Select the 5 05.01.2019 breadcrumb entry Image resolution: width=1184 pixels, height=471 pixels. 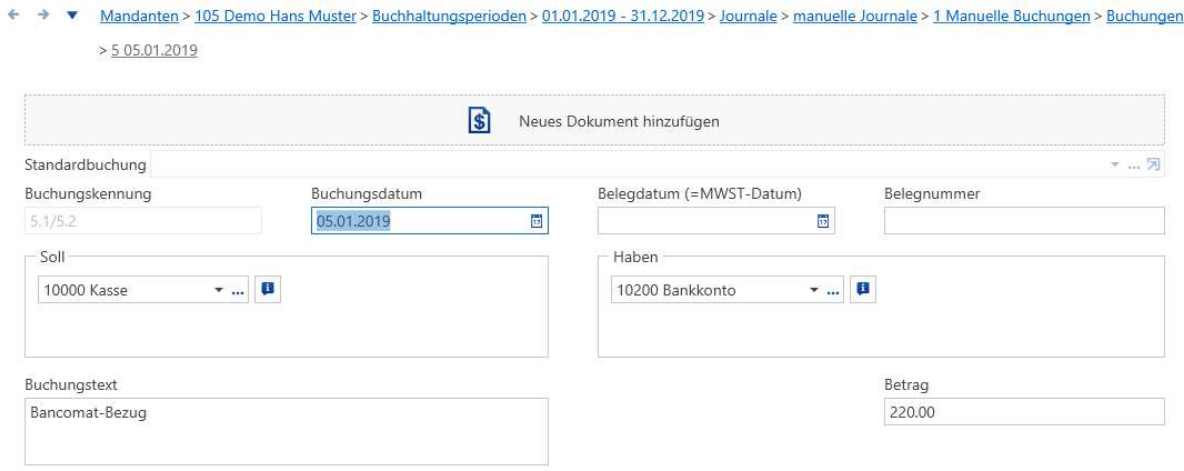pos(154,51)
